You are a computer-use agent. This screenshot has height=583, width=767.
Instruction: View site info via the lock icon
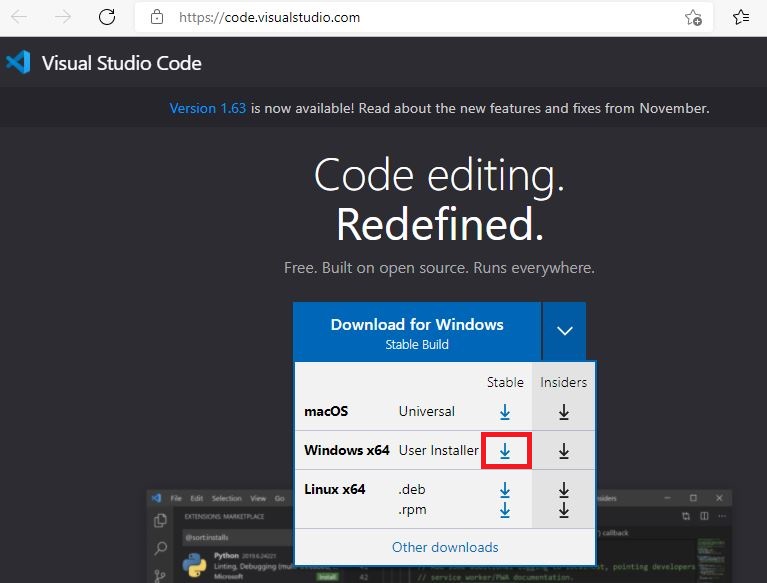pyautogui.click(x=157, y=17)
